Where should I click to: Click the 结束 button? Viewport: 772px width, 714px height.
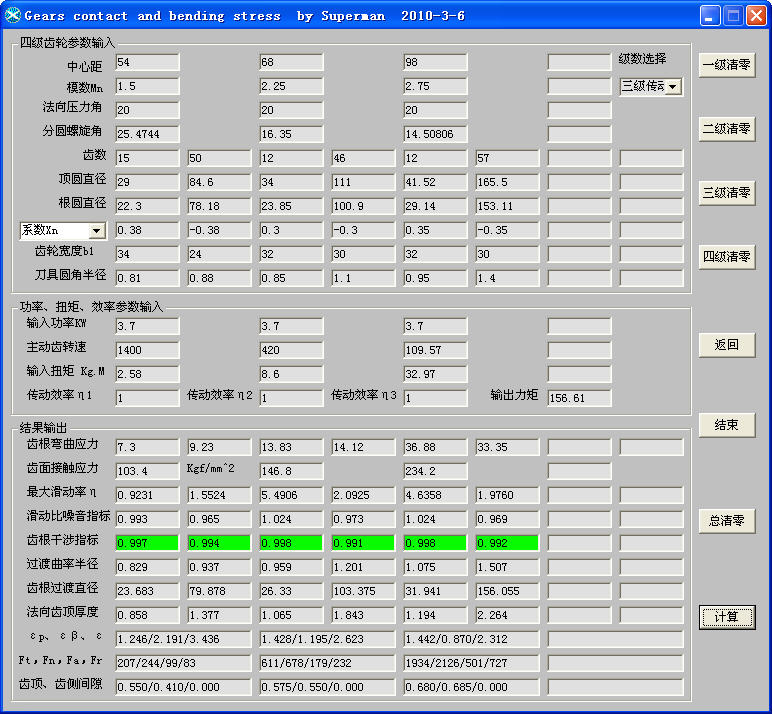coord(727,424)
